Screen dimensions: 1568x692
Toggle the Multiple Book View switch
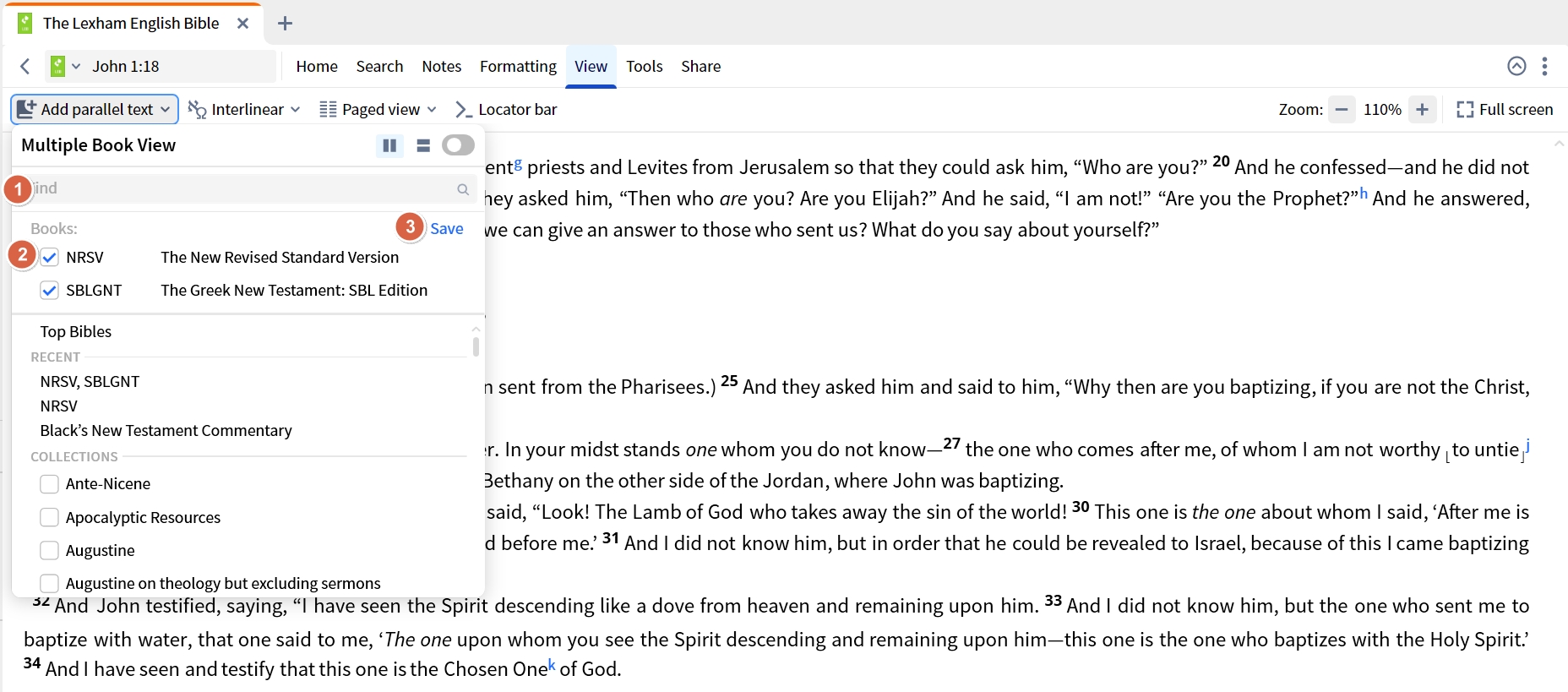coord(458,145)
